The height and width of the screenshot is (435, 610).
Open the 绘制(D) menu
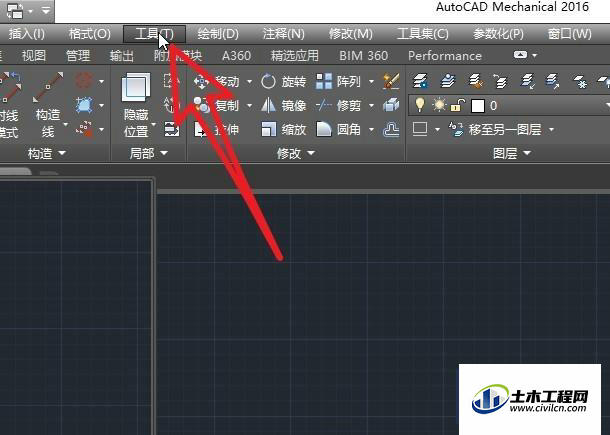coord(218,34)
